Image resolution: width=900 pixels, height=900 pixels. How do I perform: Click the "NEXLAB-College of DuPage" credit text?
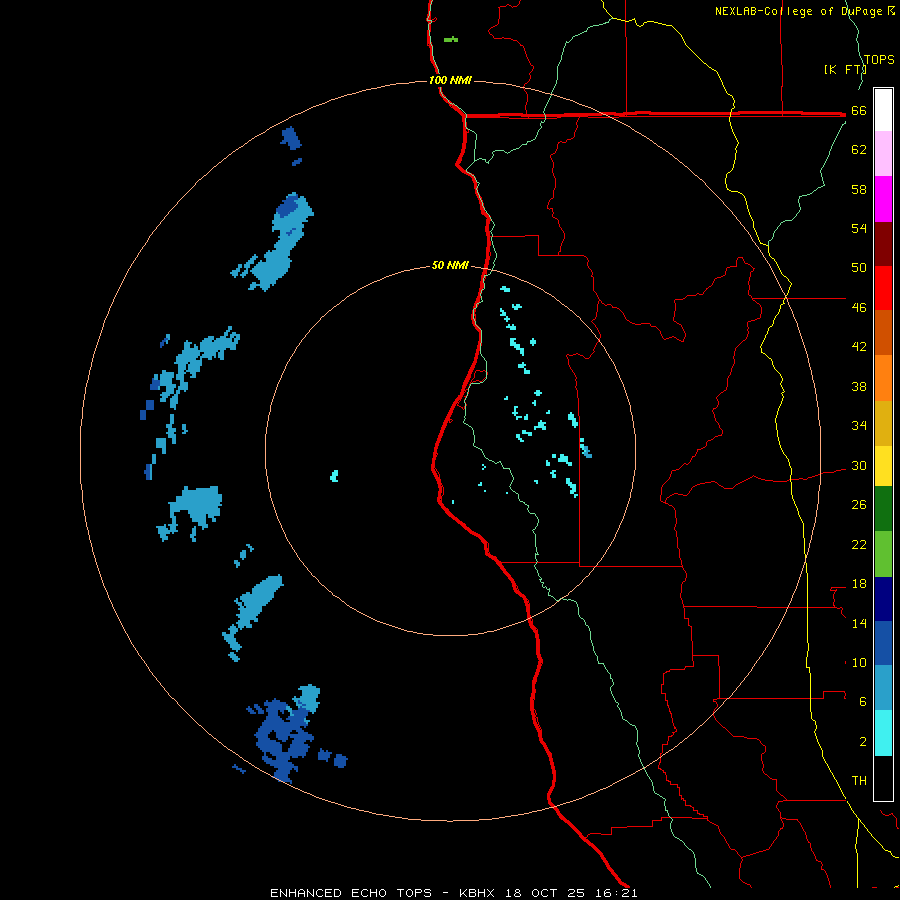click(798, 11)
